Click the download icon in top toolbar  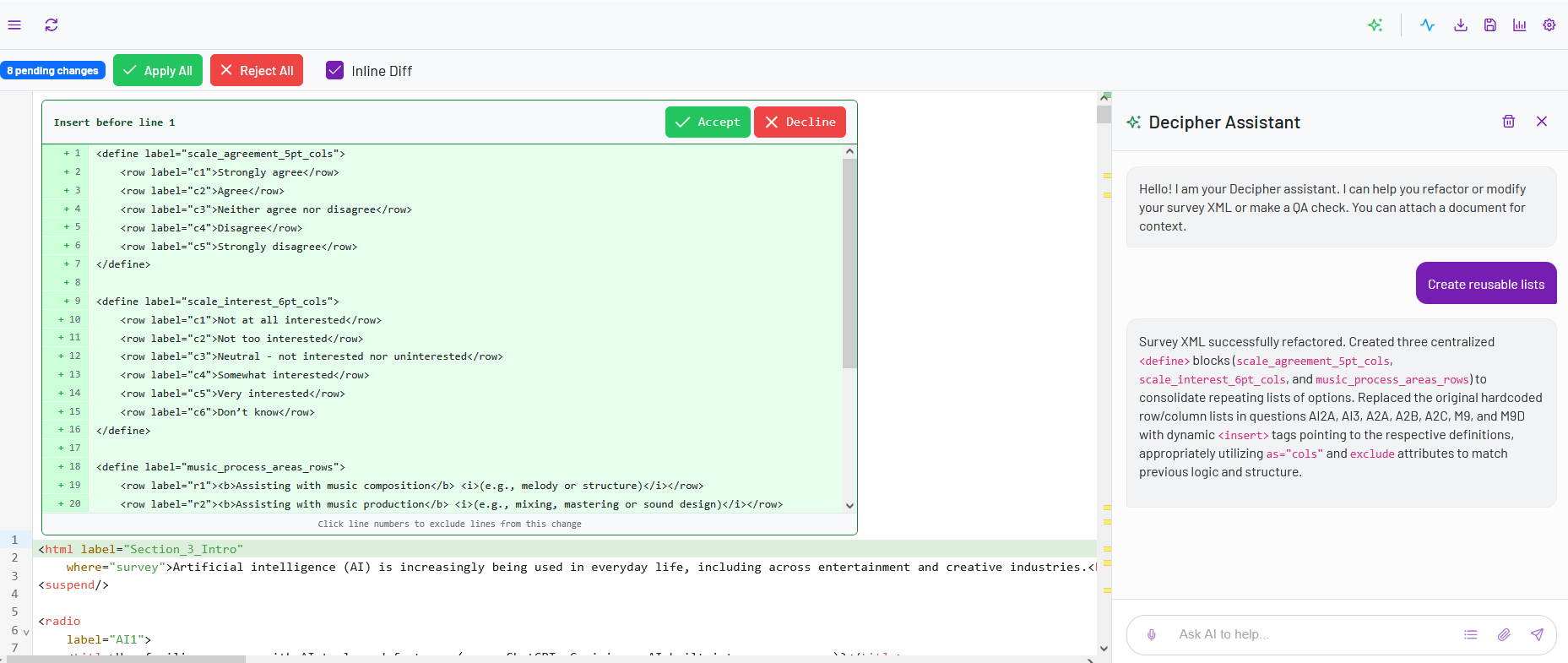click(1461, 25)
